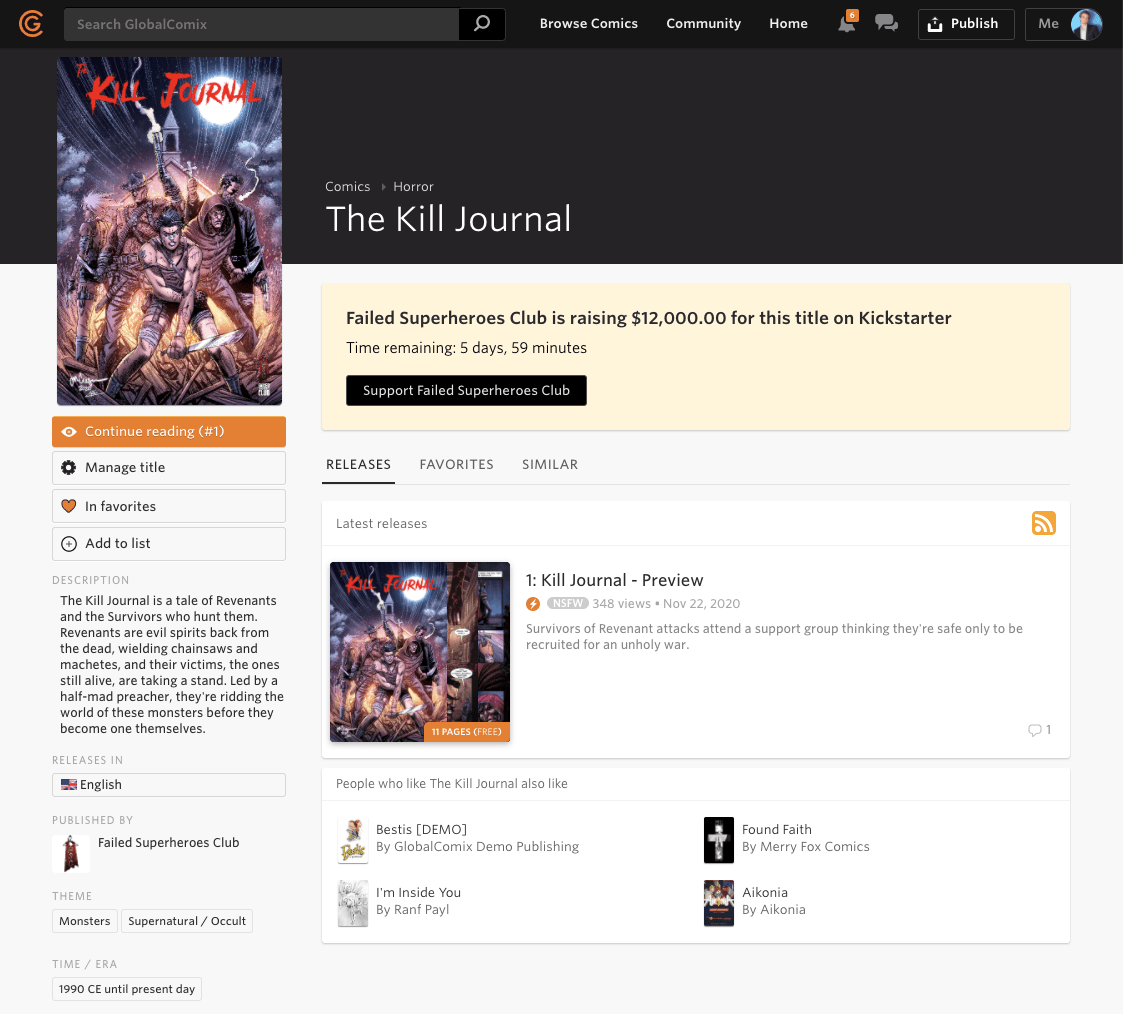
Task: Open the Add to list button
Action: coord(169,543)
